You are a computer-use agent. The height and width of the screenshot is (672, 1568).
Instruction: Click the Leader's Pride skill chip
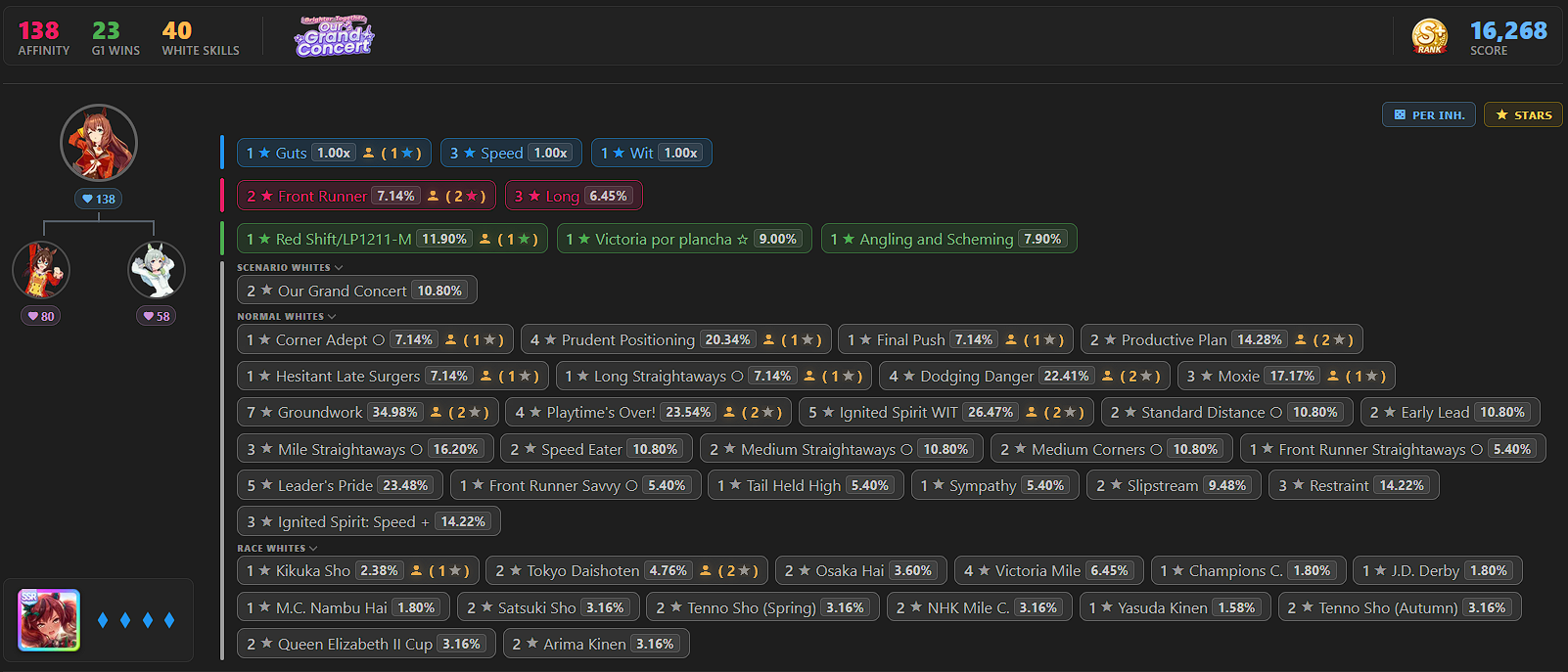click(341, 485)
